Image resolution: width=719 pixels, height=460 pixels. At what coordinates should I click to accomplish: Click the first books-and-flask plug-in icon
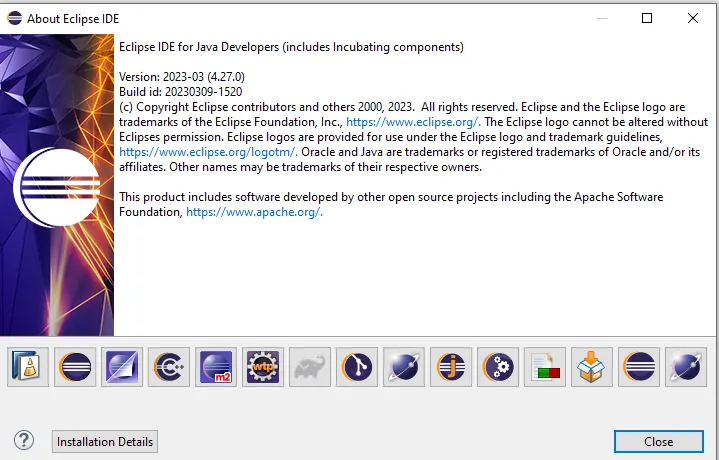click(28, 368)
